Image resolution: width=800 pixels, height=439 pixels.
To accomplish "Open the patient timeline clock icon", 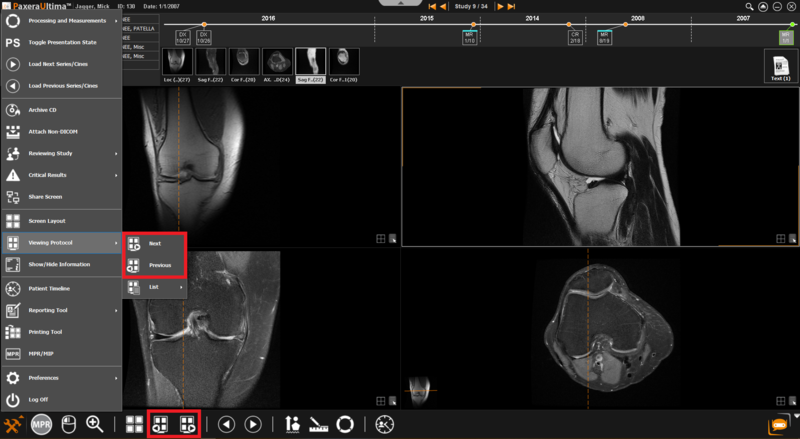I will coord(384,424).
